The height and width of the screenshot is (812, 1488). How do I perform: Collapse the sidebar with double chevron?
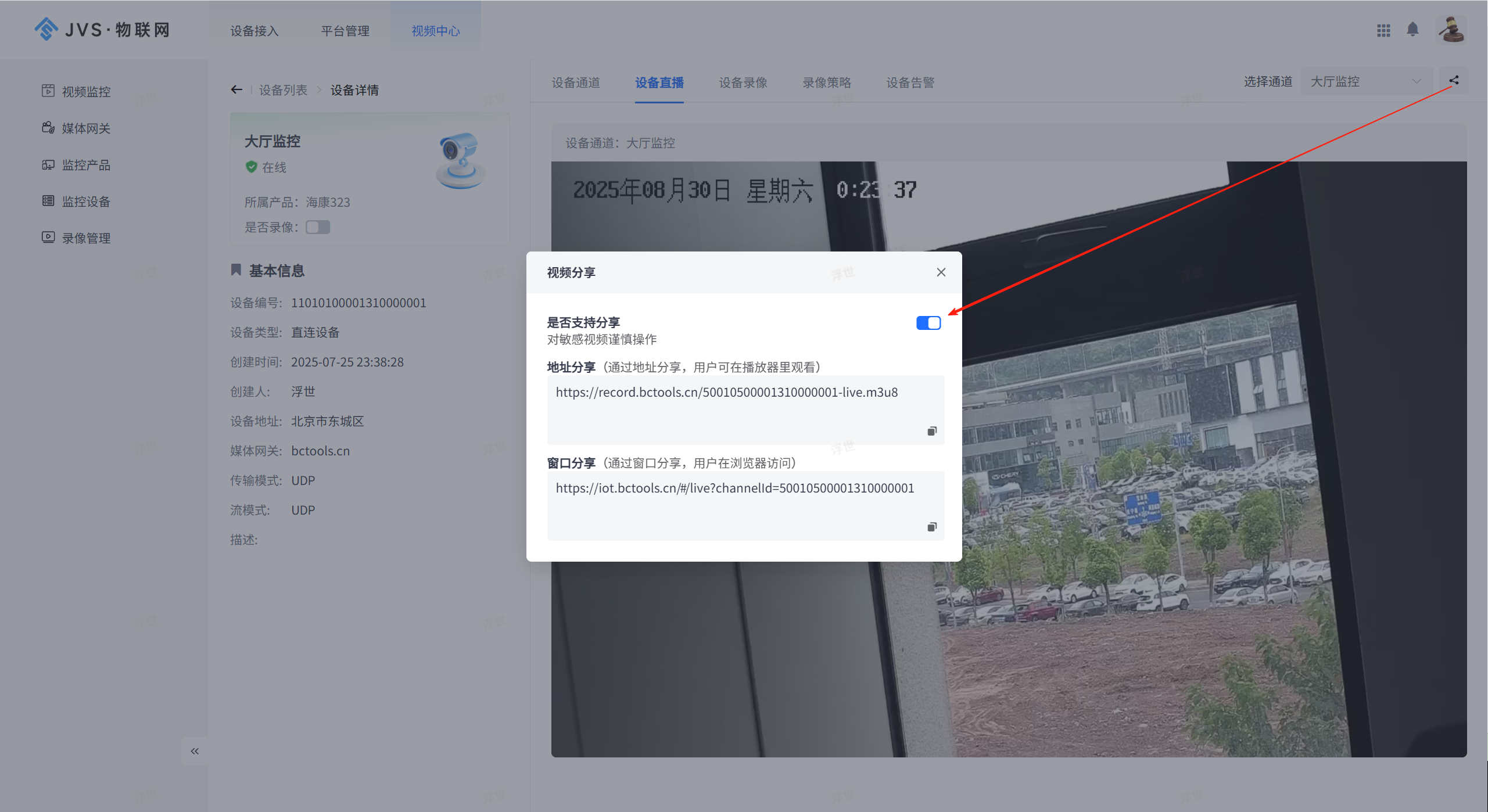(195, 751)
